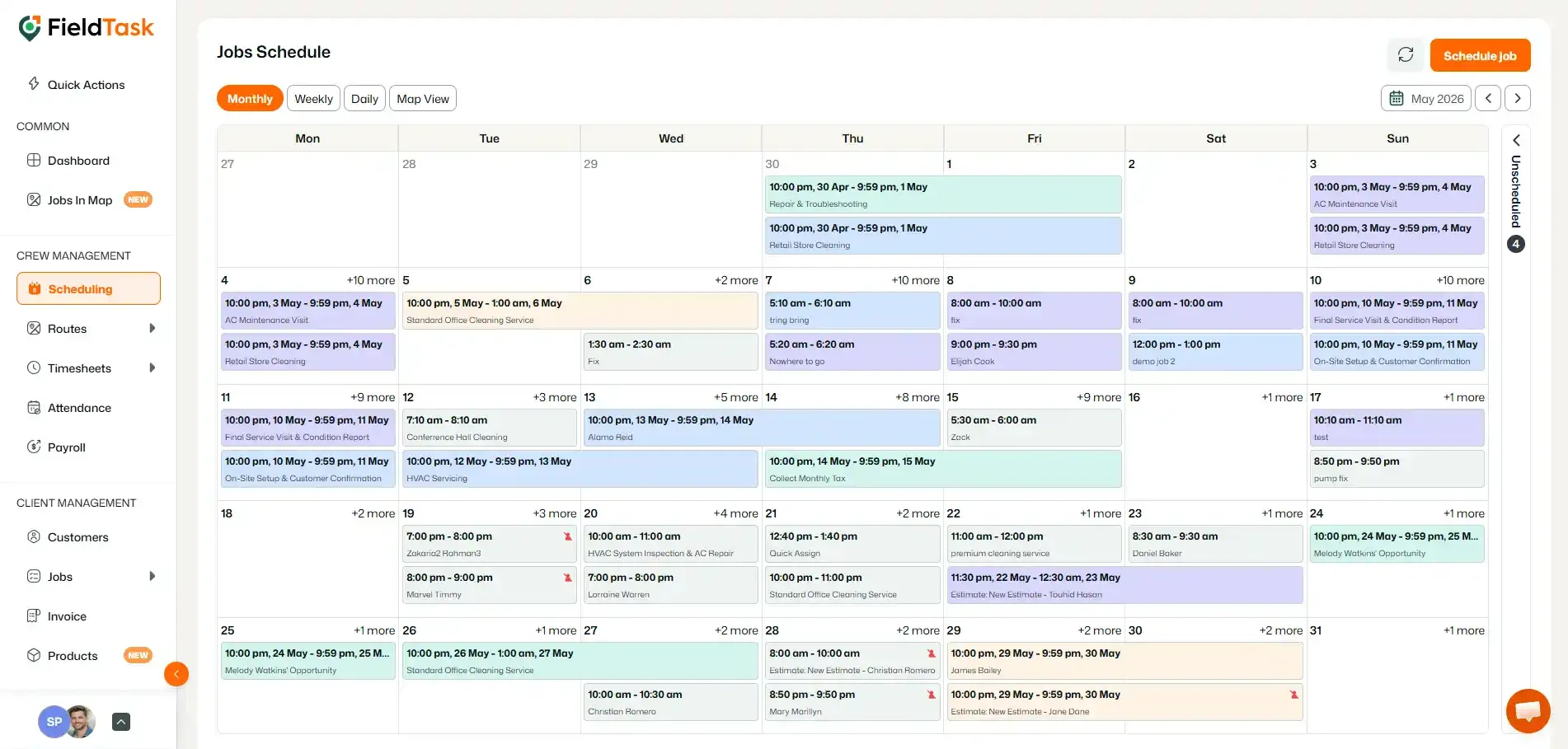Open Repair & Troubleshooting job

coord(943,194)
